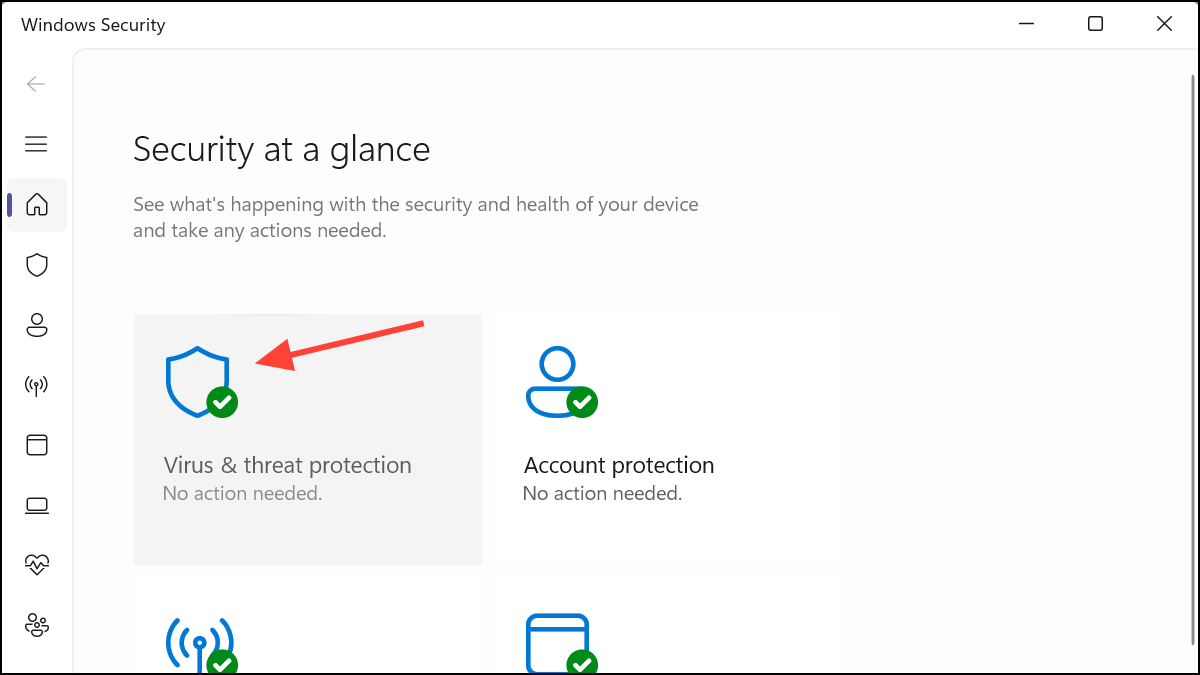Expand the hamburger navigation menu
The image size is (1200, 675).
pos(36,144)
